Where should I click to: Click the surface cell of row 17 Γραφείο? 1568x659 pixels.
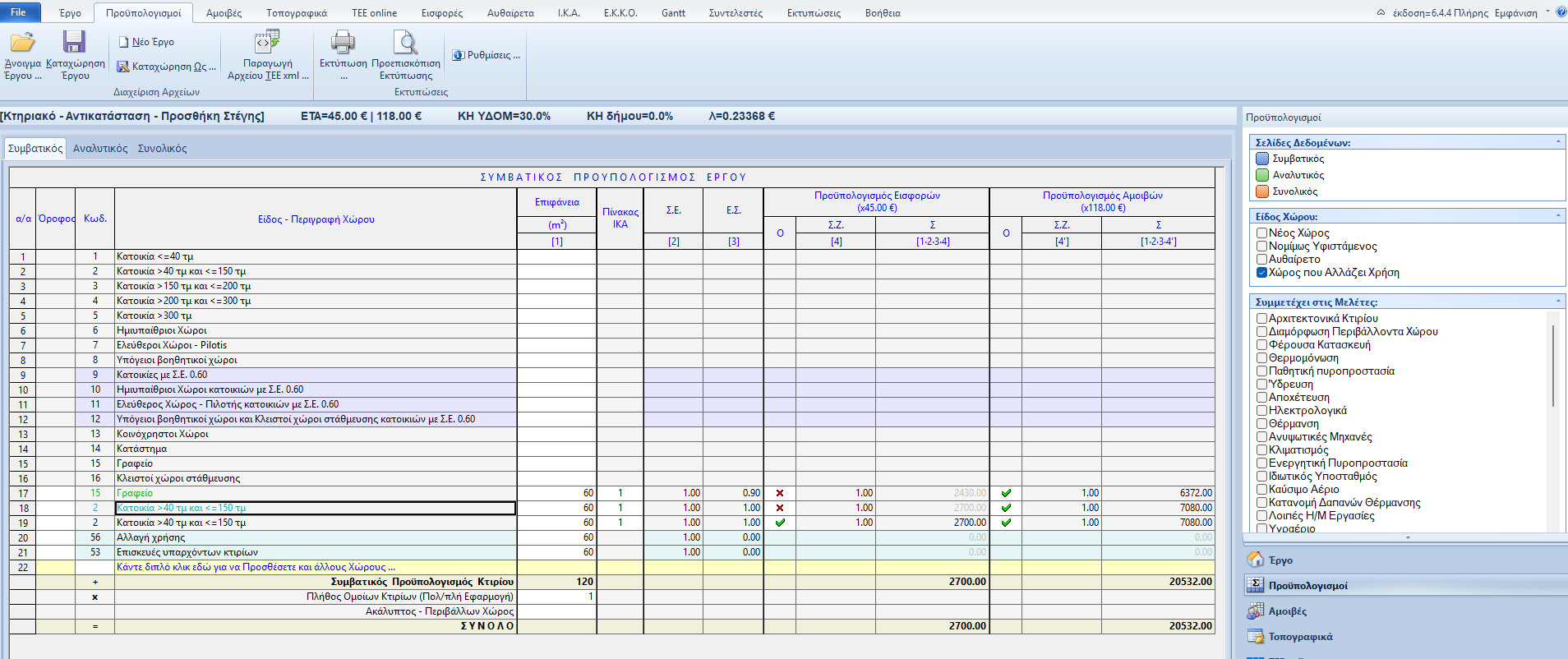pyautogui.click(x=556, y=493)
